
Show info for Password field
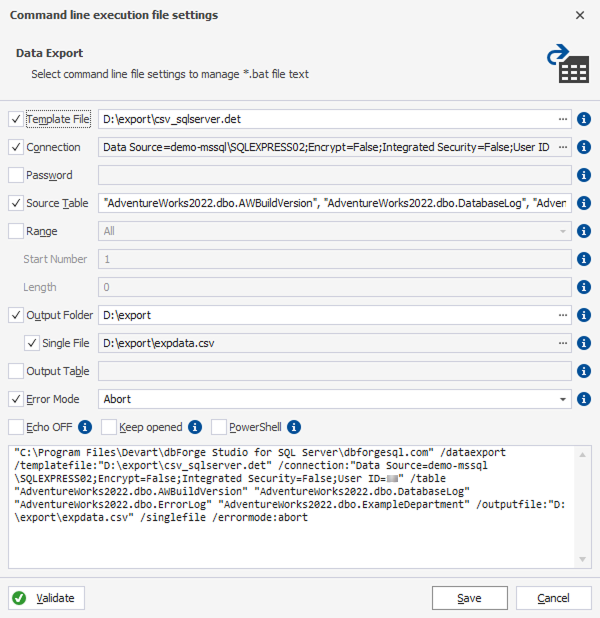[x=583, y=175]
